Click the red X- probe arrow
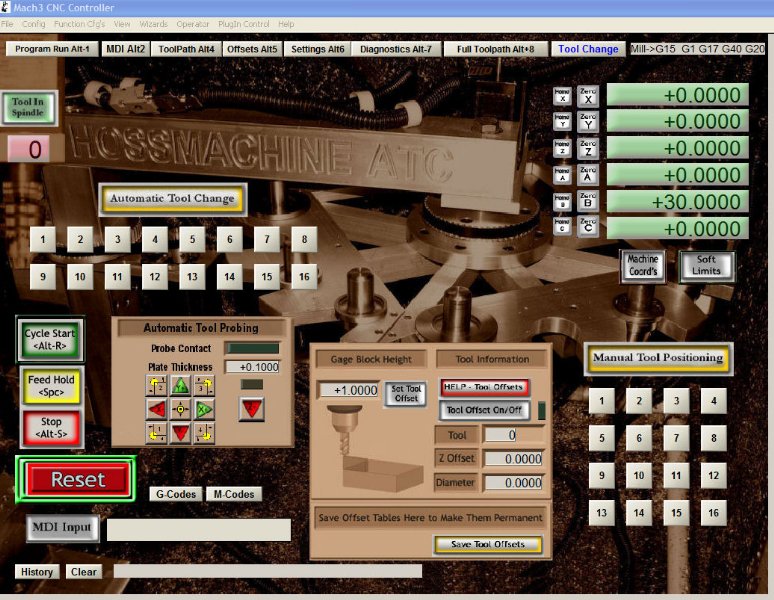 point(156,409)
